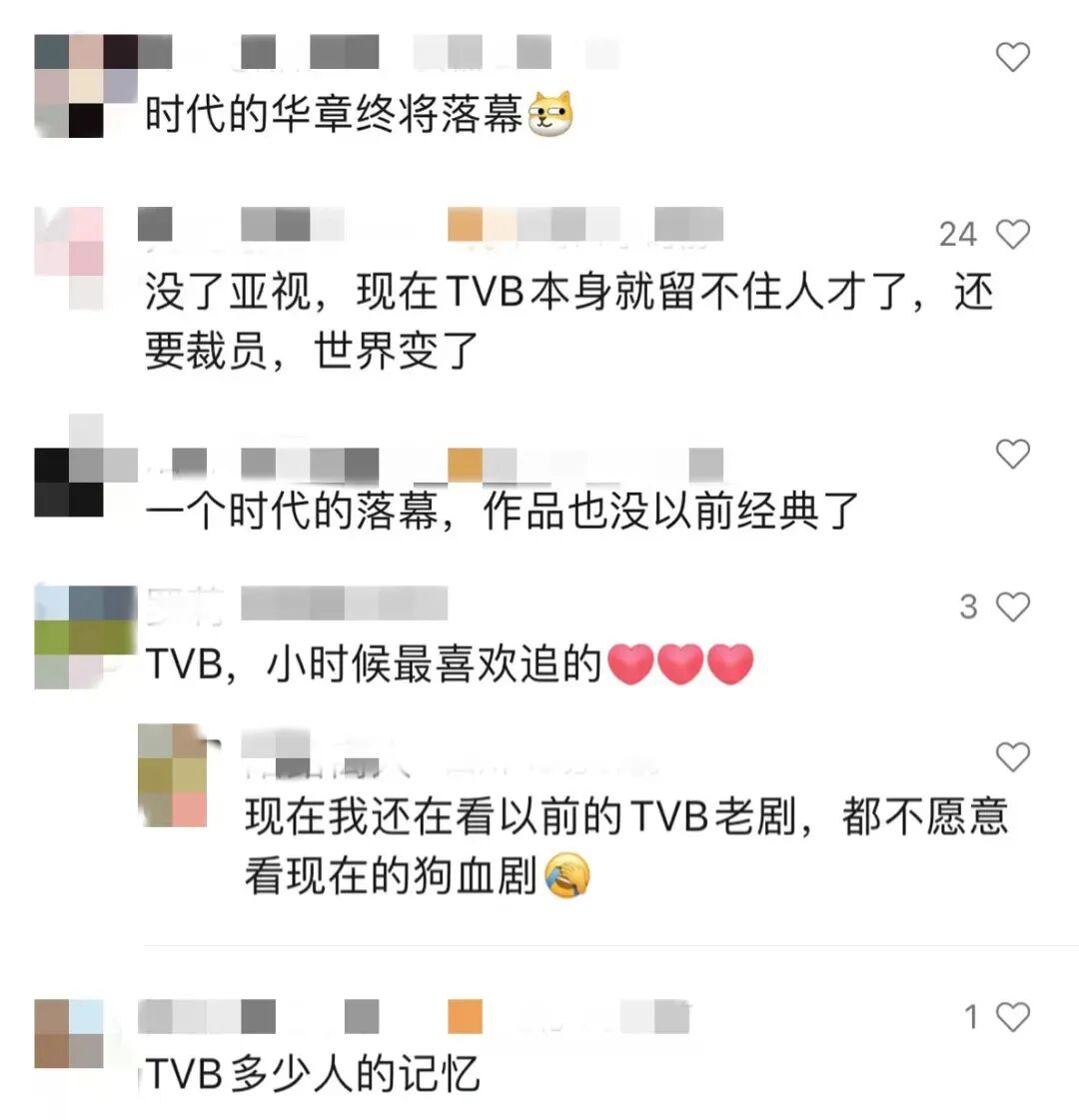Tap the comment '一个时代的落幕，作品也没以前经典了'
The width and height of the screenshot is (1079, 1120).
[x=502, y=512]
